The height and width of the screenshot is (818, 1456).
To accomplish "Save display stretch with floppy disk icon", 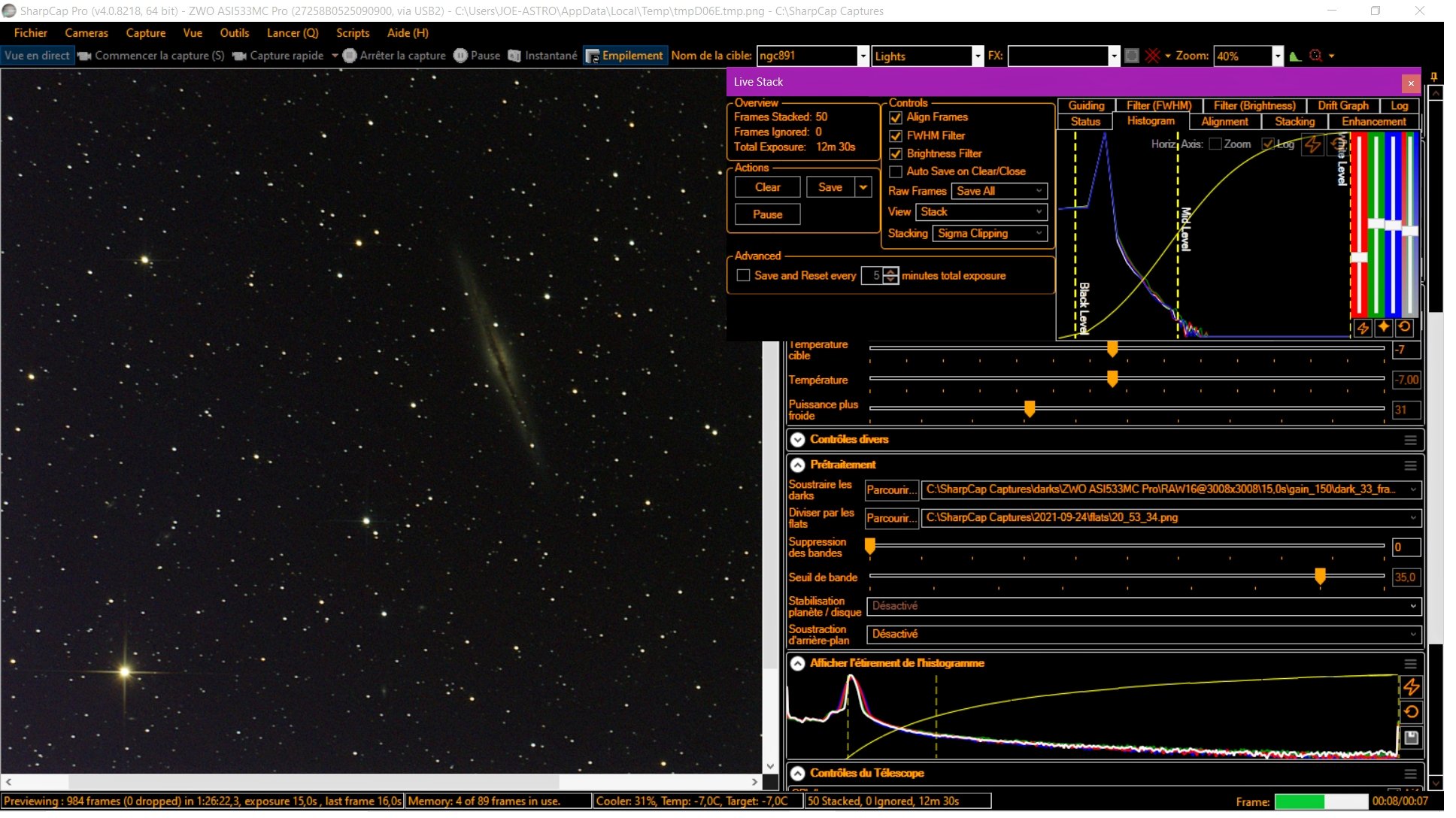I will [1411, 738].
